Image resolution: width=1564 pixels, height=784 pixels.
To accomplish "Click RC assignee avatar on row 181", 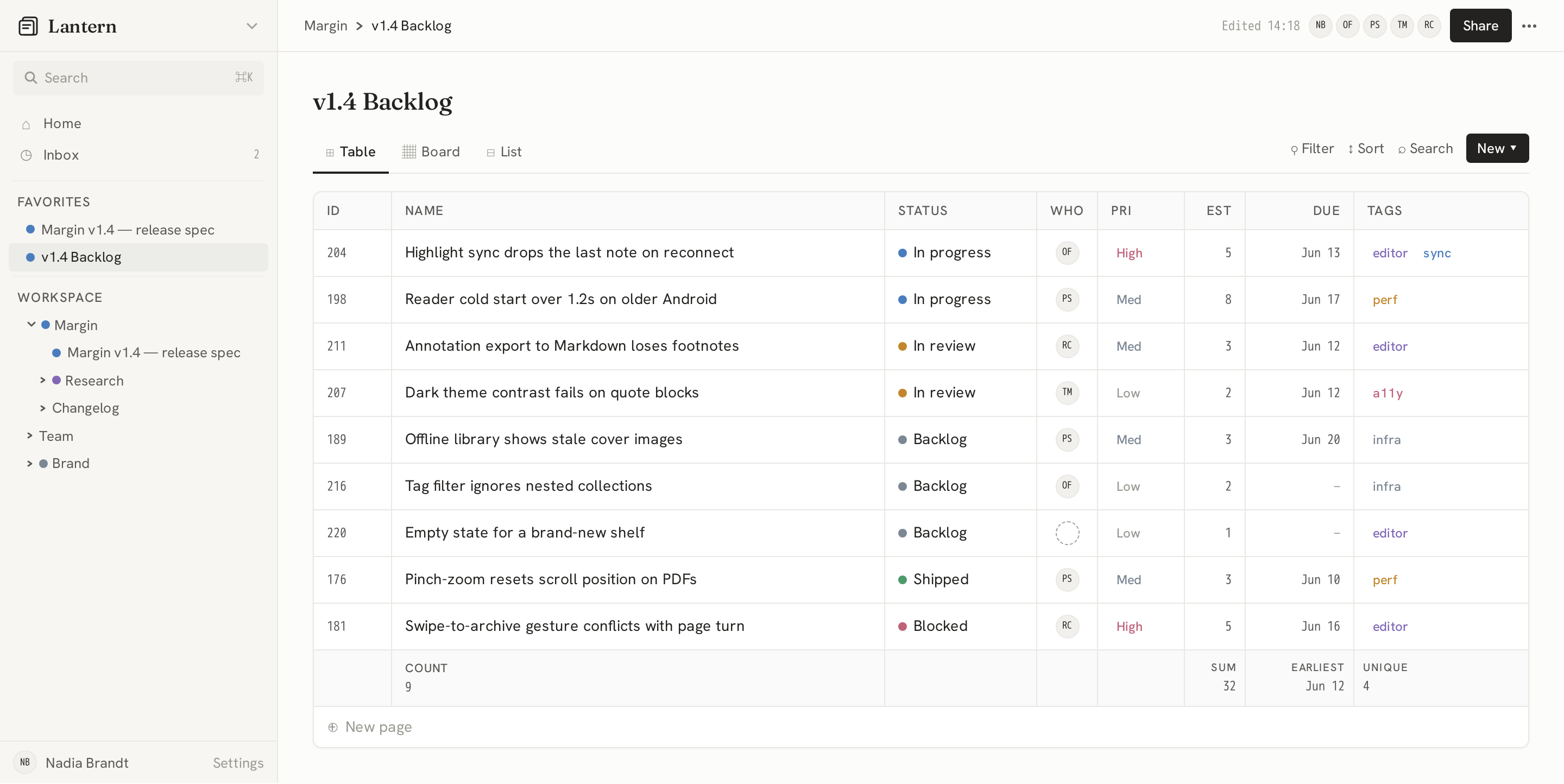I will coord(1067,626).
